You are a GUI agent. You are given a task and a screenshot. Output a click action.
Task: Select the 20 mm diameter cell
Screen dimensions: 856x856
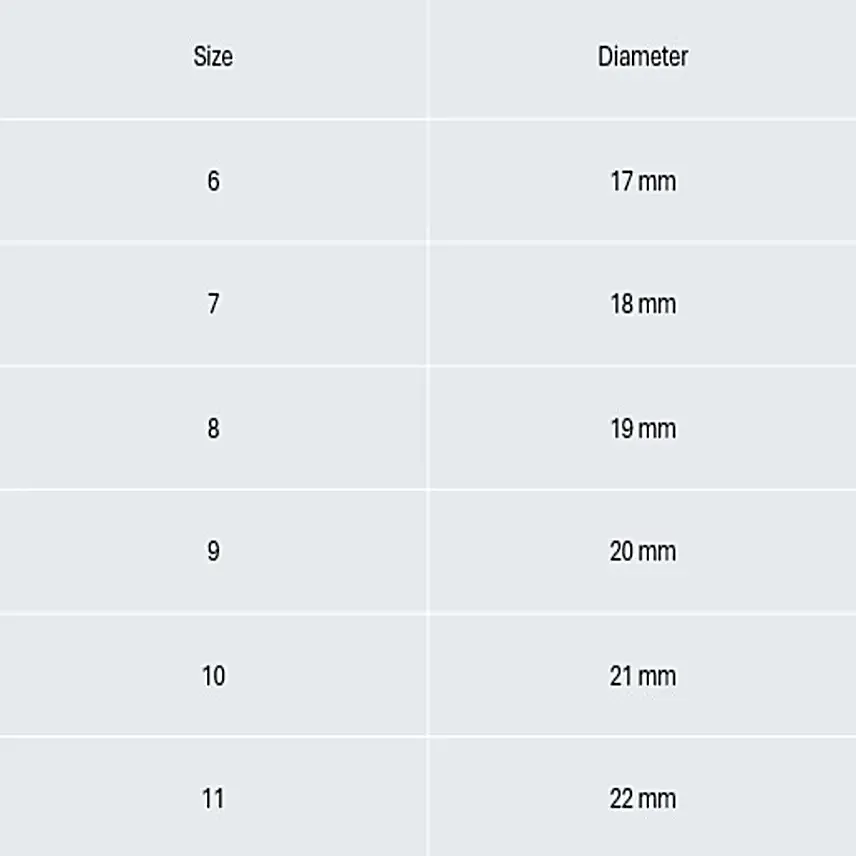pos(643,551)
